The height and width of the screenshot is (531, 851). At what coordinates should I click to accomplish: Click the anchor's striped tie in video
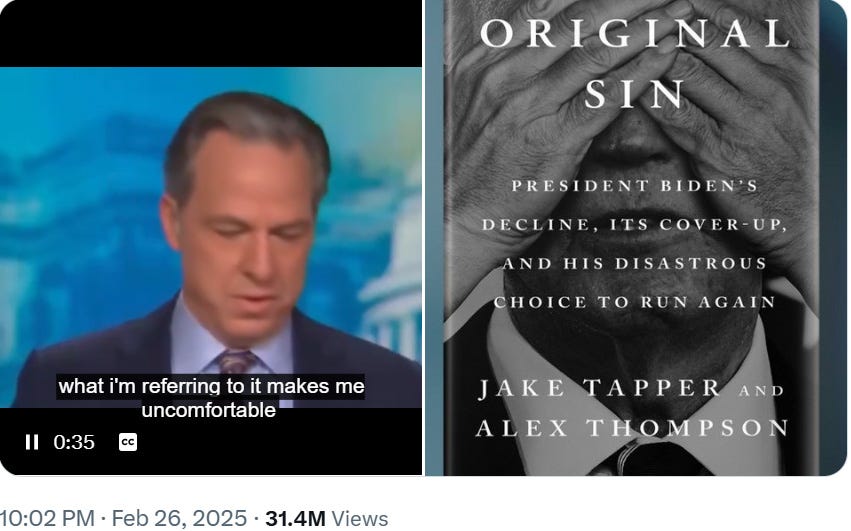click(x=237, y=362)
